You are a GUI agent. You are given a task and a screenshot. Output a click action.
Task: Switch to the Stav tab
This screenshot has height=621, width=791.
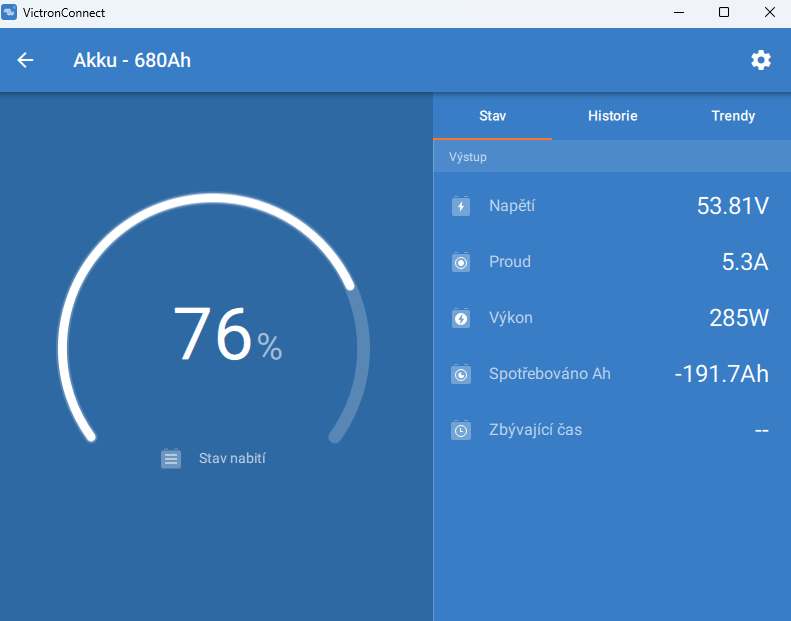tap(492, 116)
